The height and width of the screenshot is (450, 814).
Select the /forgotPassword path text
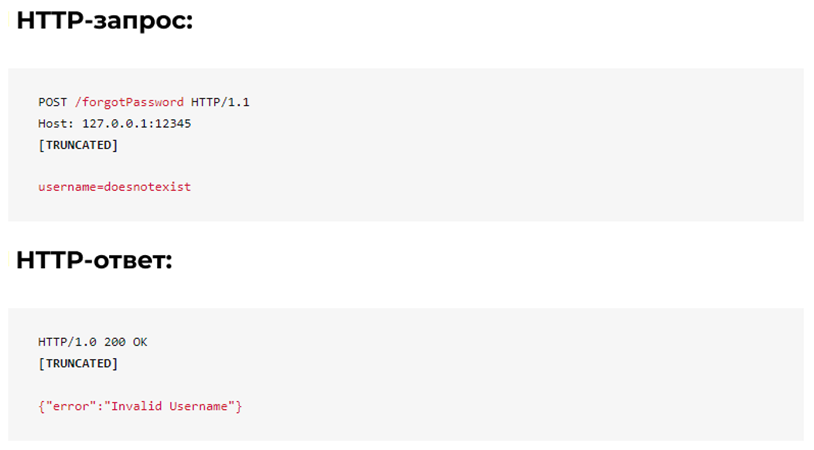(x=129, y=102)
